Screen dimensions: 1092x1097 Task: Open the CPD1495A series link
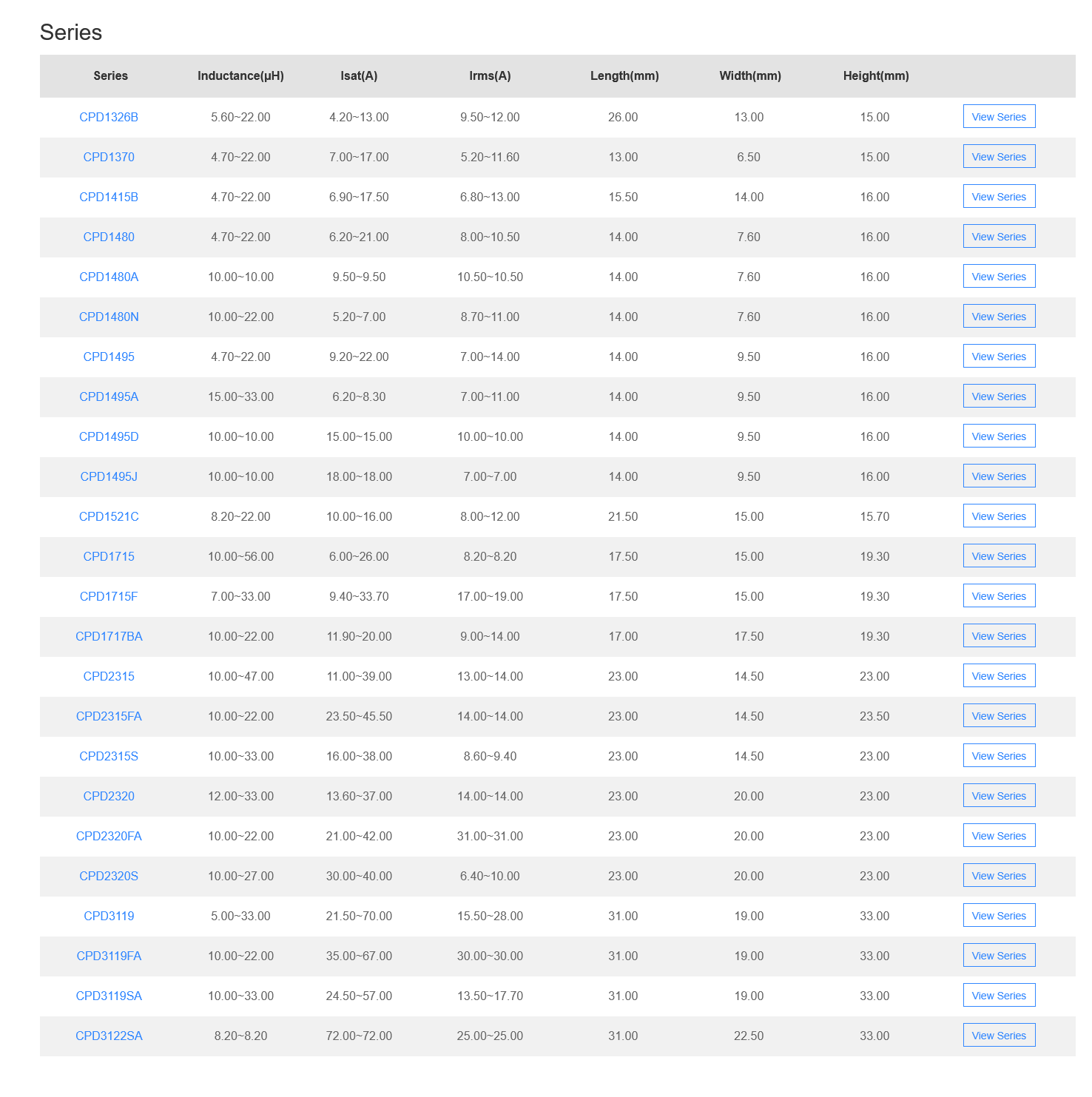tap(109, 396)
